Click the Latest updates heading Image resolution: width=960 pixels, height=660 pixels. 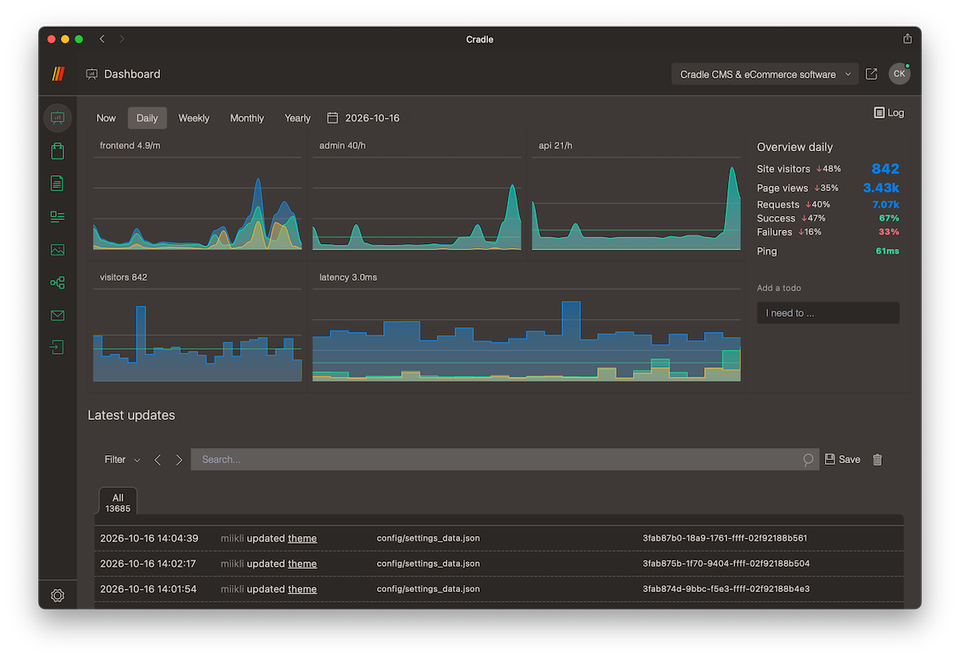point(131,415)
